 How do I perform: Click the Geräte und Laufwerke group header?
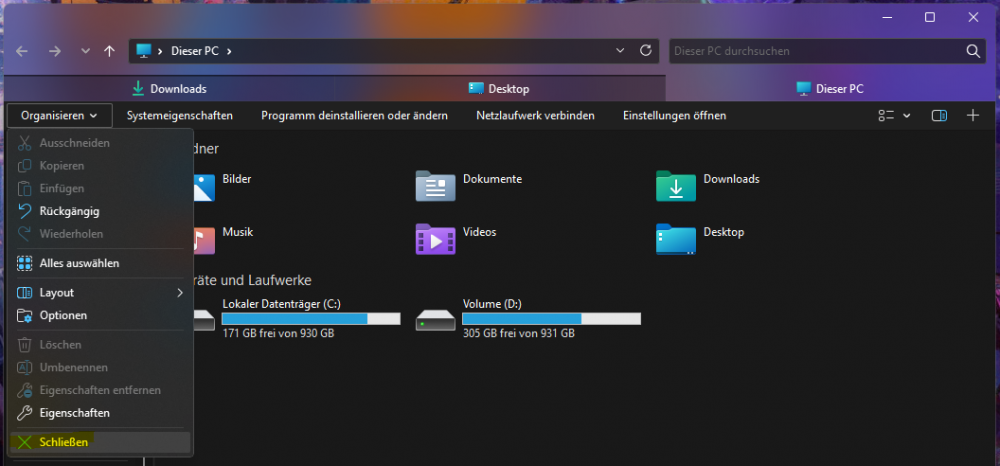tap(252, 280)
